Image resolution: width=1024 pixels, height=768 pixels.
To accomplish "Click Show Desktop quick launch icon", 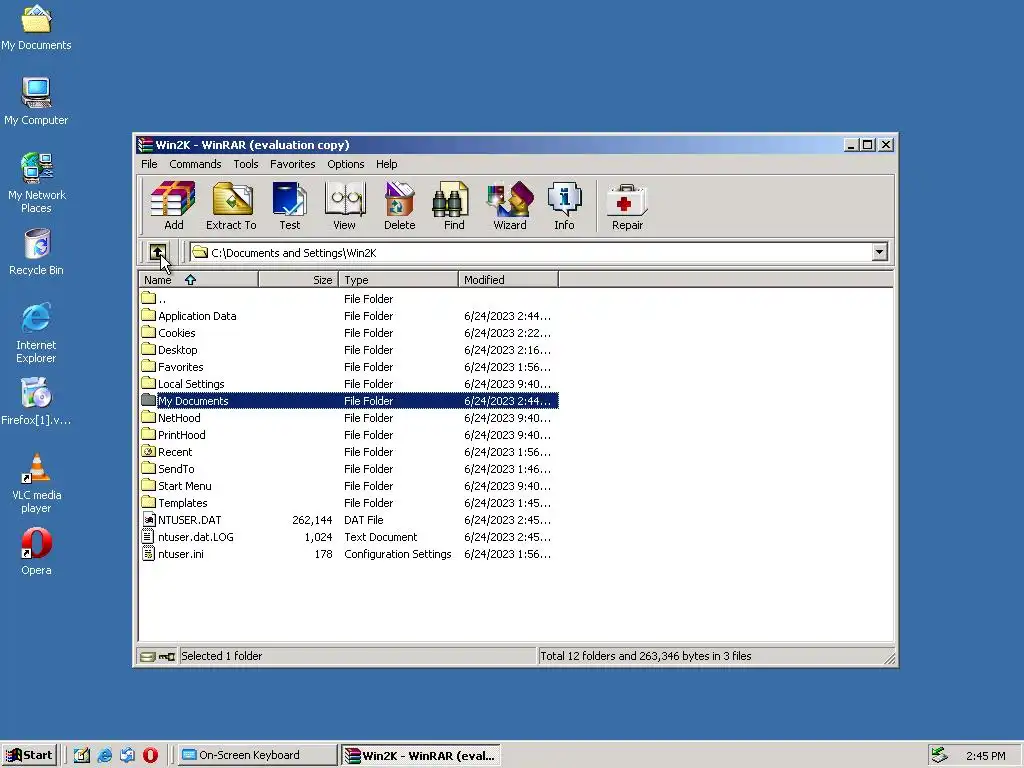I will (82, 755).
